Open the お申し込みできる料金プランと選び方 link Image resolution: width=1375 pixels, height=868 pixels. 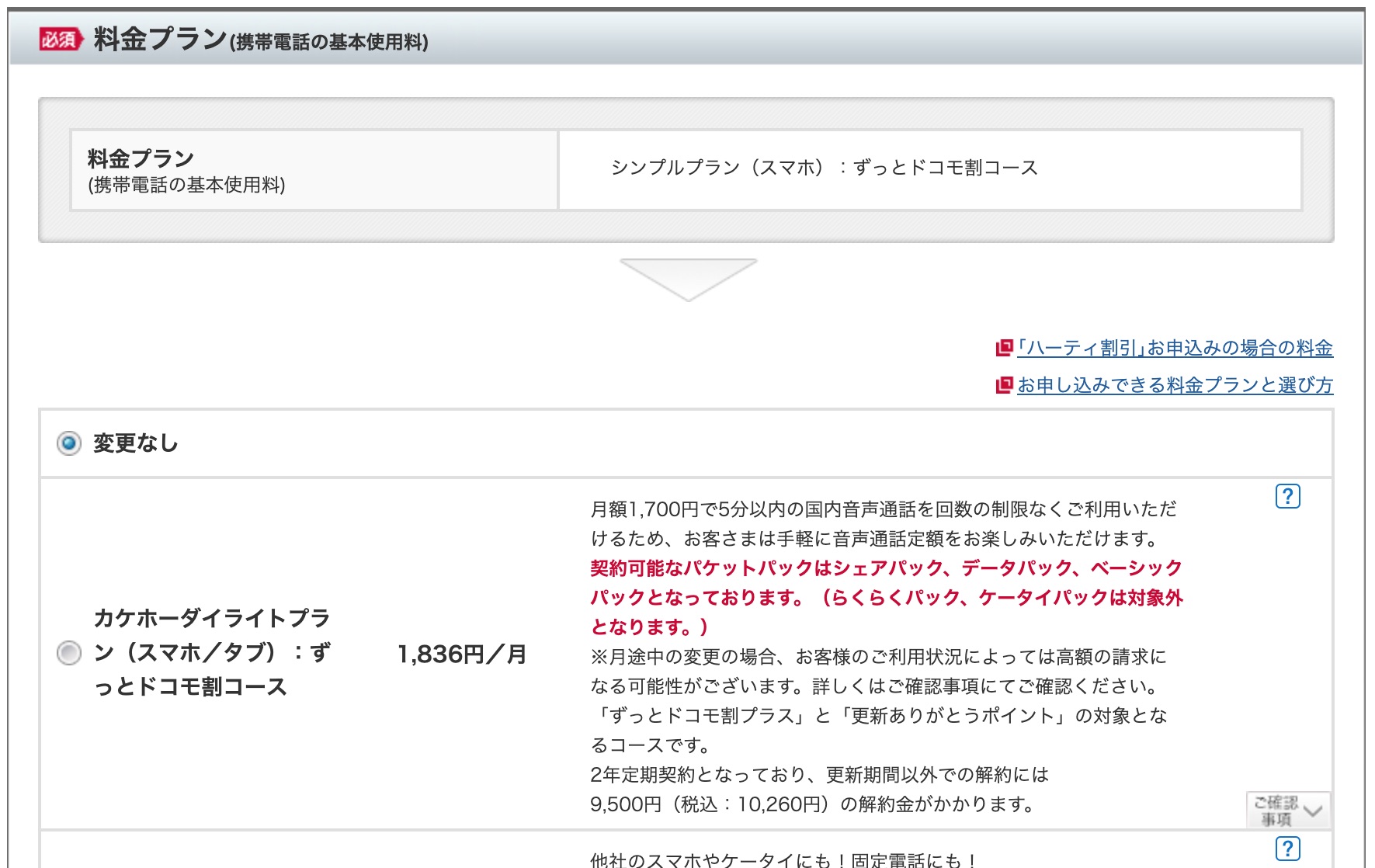click(1175, 385)
